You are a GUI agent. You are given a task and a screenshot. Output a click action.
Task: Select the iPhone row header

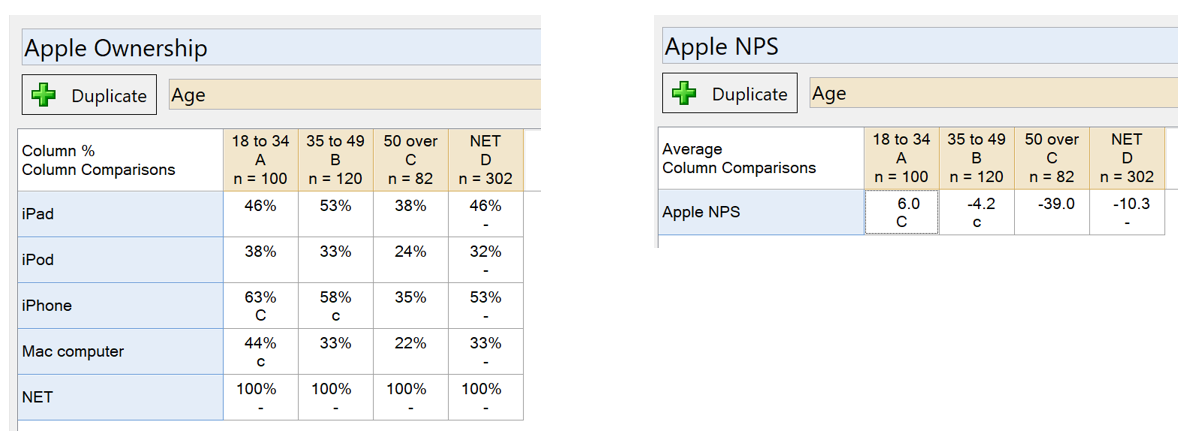(121, 306)
